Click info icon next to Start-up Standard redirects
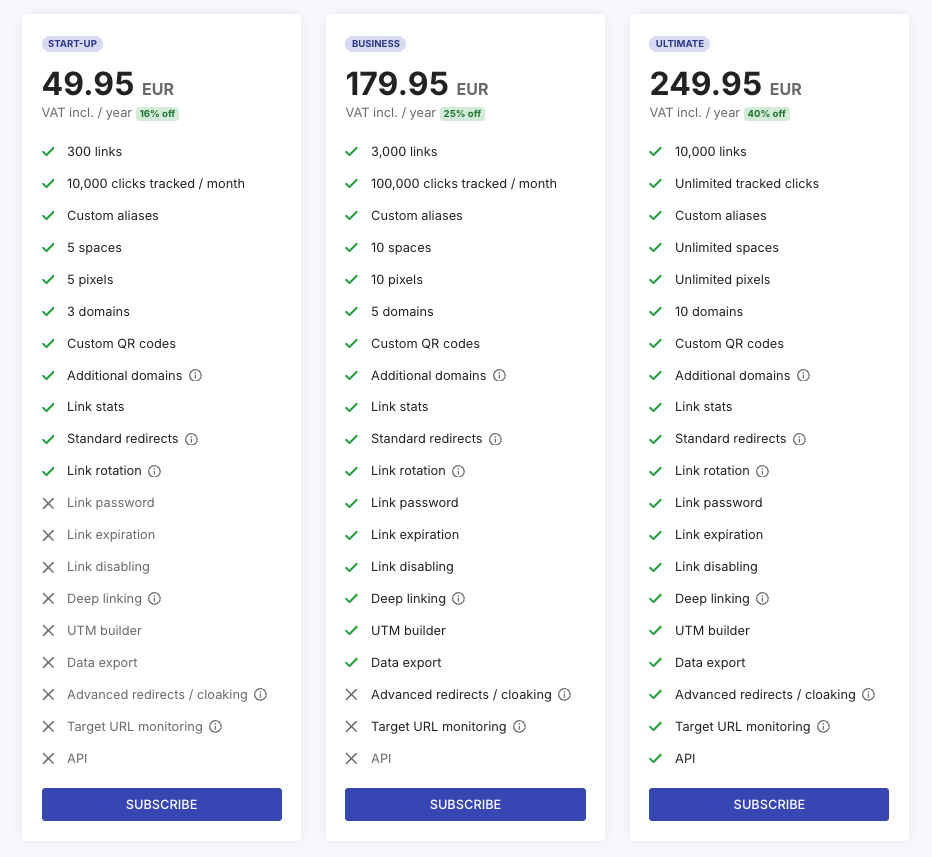This screenshot has width=932, height=857. click(192, 439)
